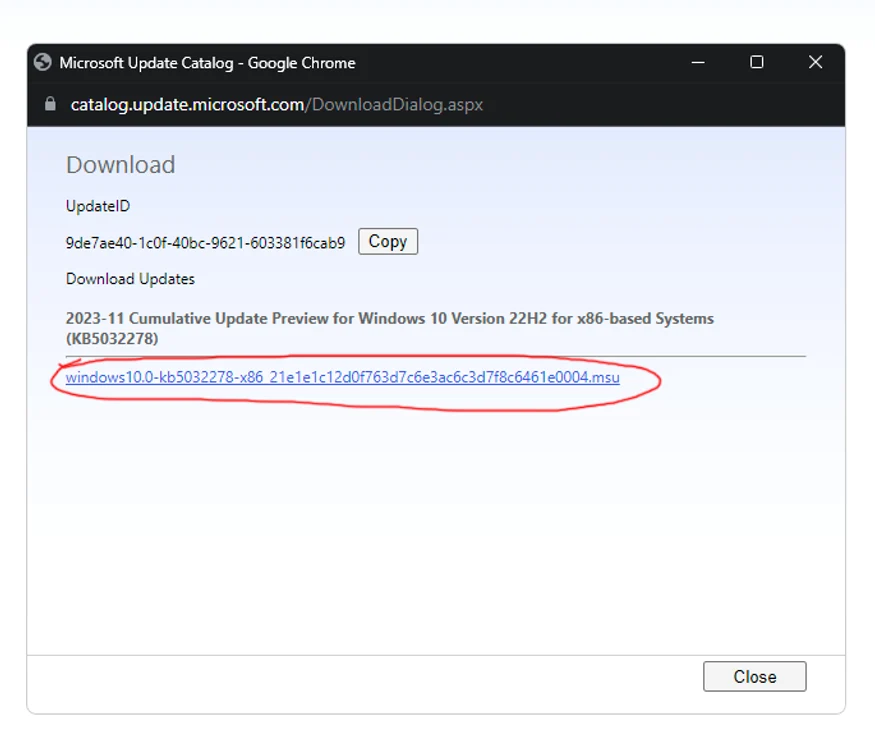Viewport: 875px width, 750px height.
Task: Click the UpdateID value 9de7ae40-1c0f-40bc-9621-603381f6cab9
Action: pos(205,243)
